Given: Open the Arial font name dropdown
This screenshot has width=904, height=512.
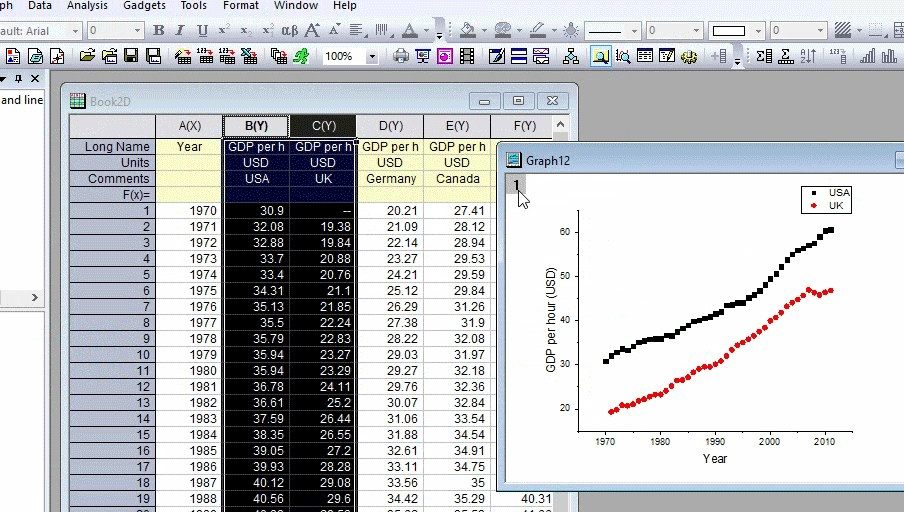Looking at the screenshot, I should click(74, 31).
